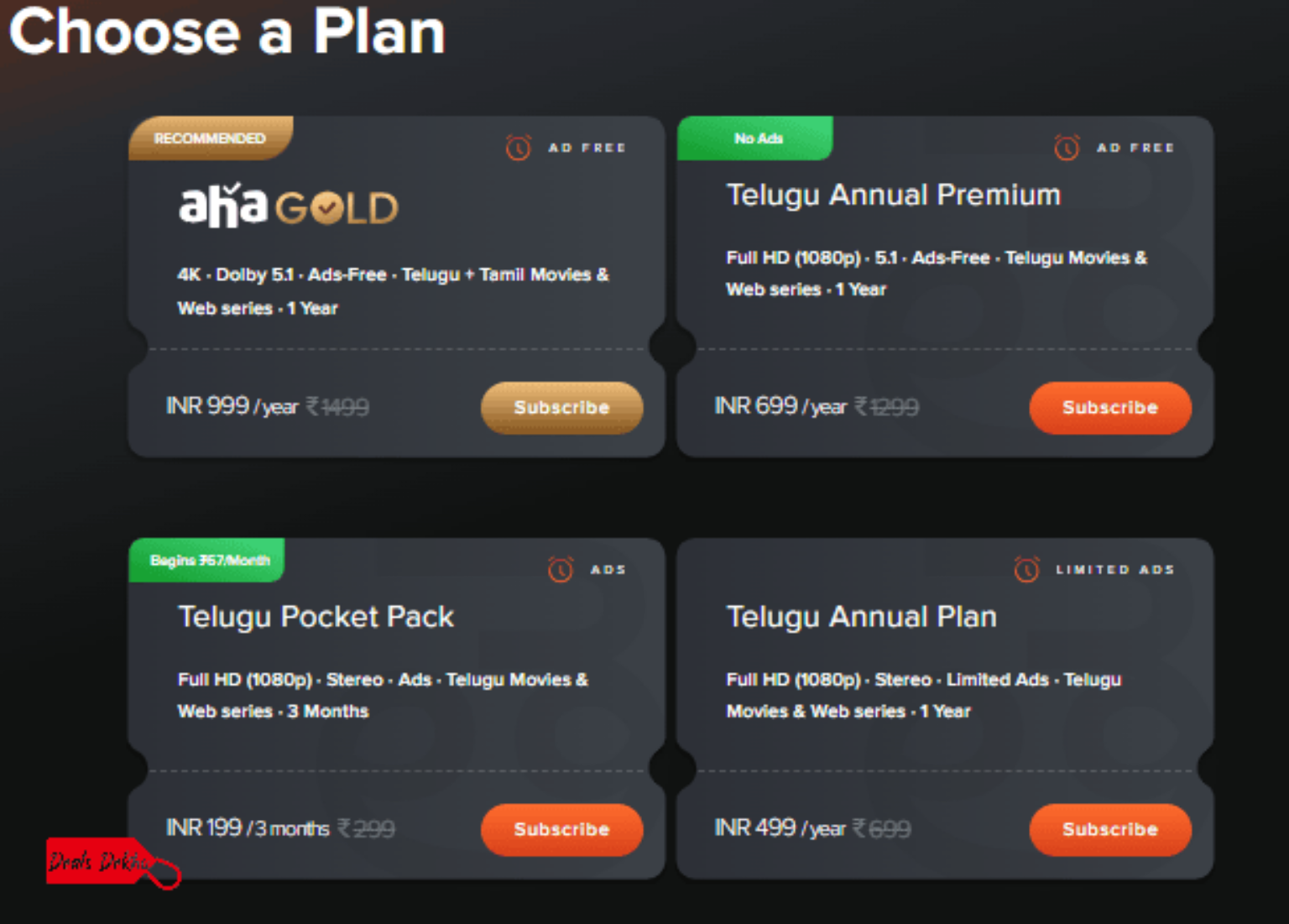Click the aha GOLD logo
This screenshot has height=924, width=1289.
tap(288, 206)
